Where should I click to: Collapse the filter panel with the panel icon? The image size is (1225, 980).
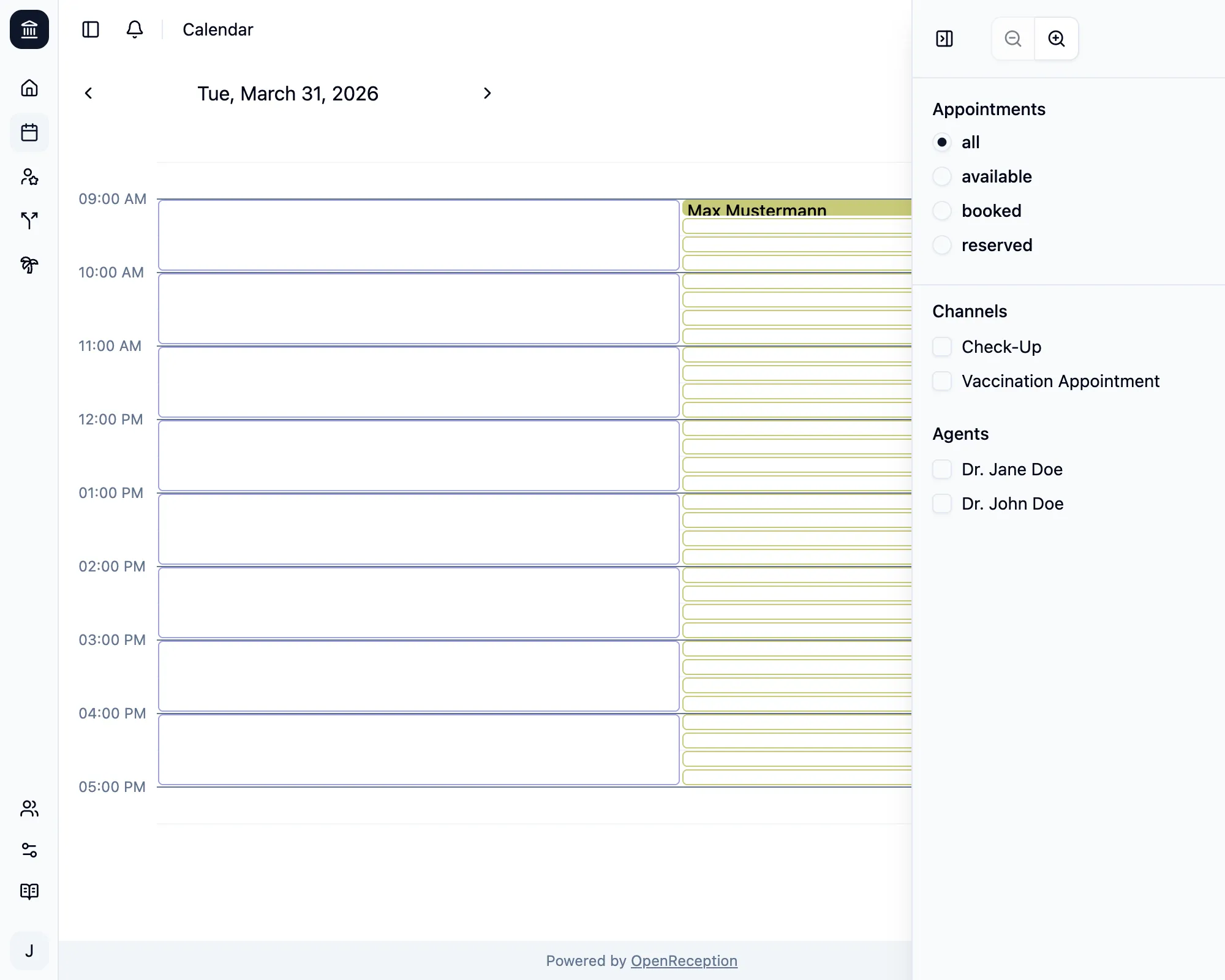click(x=944, y=39)
